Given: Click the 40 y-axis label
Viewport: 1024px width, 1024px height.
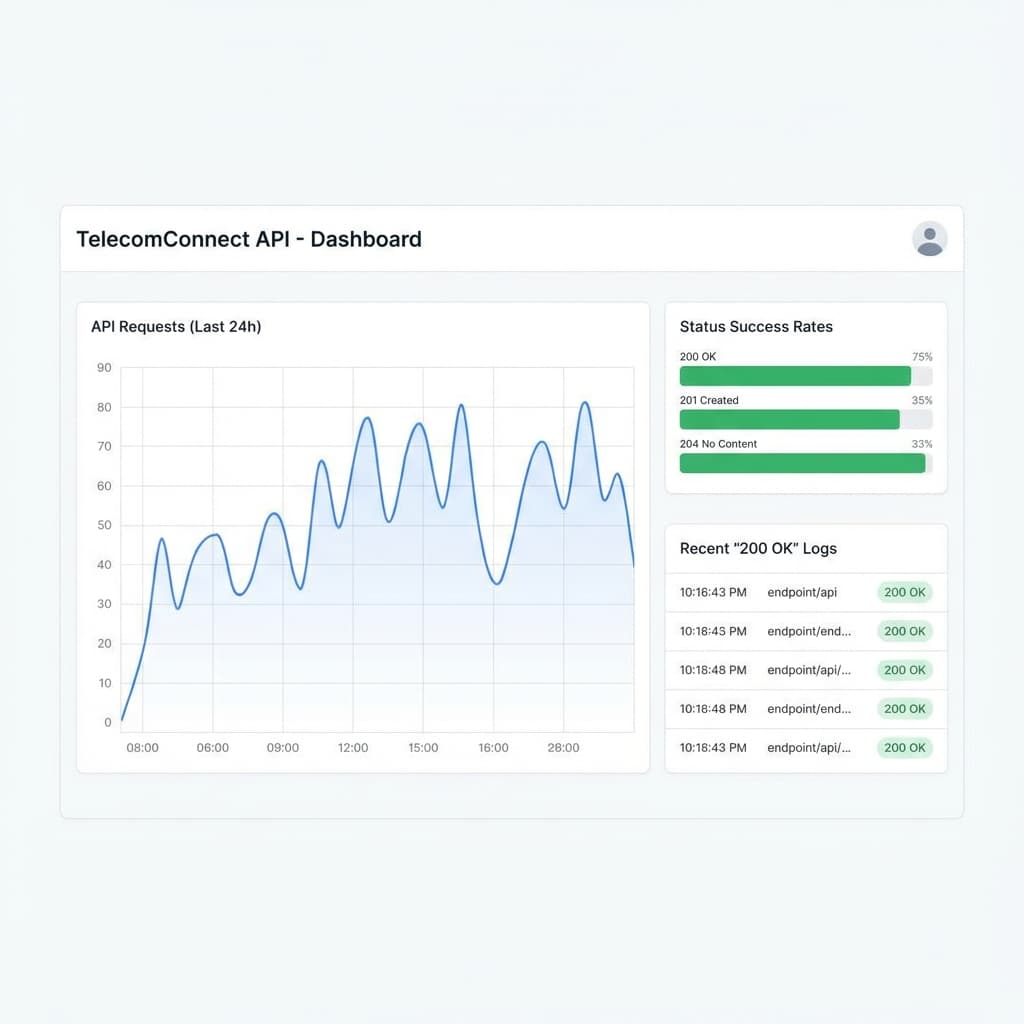Looking at the screenshot, I should coord(104,565).
